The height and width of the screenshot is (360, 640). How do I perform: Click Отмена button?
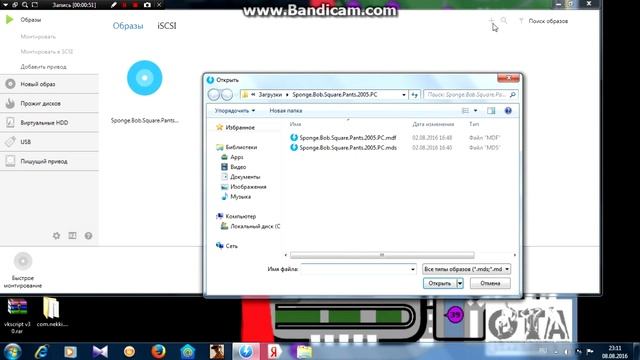(490, 283)
